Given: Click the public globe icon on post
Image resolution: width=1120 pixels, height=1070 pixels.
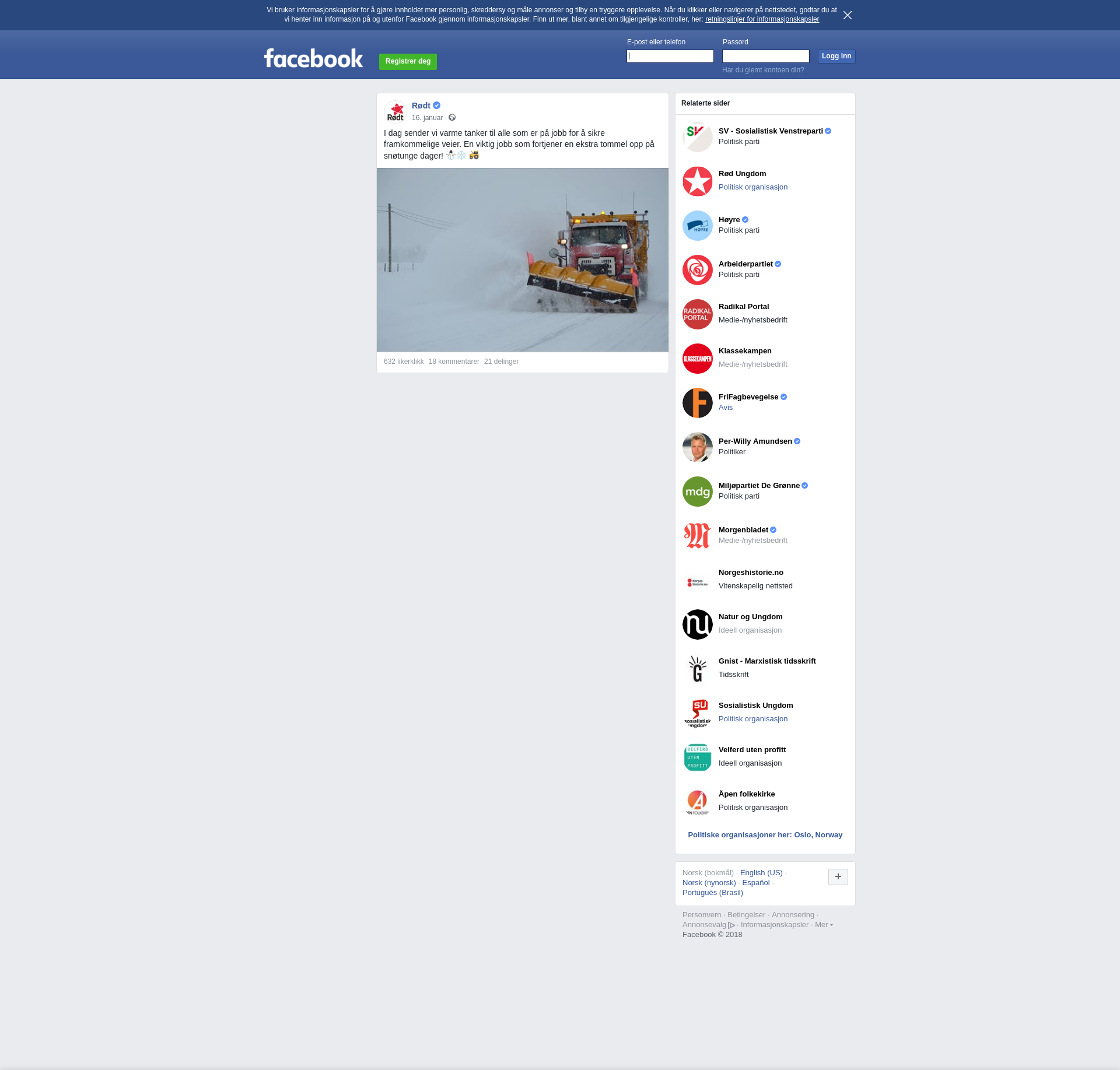Looking at the screenshot, I should tap(452, 118).
